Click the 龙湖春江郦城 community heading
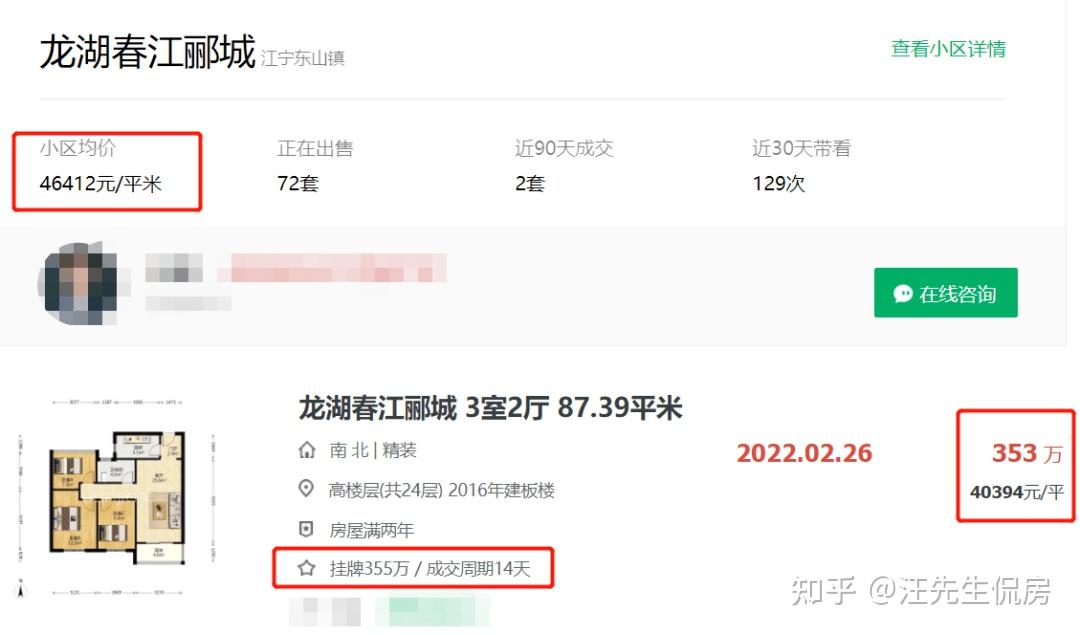Viewport: 1080px width, 635px height. (x=147, y=52)
